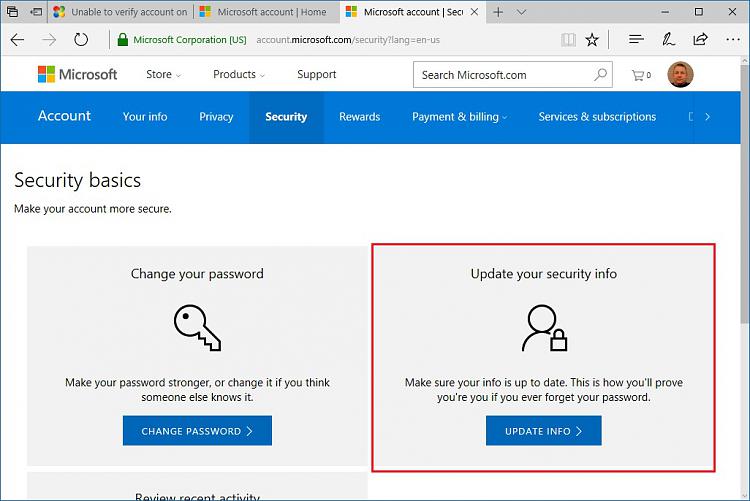Click the Microsoft logo
Viewport: 750px width, 501px height.
[77, 74]
